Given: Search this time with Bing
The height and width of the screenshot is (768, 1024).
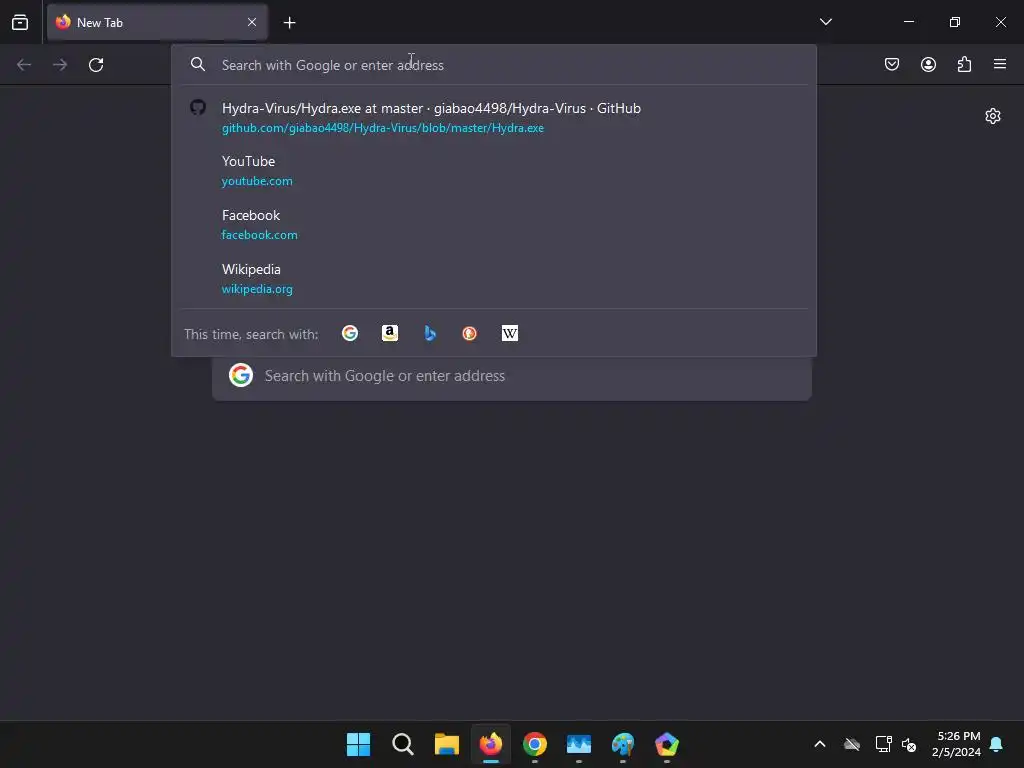Looking at the screenshot, I should (x=430, y=334).
